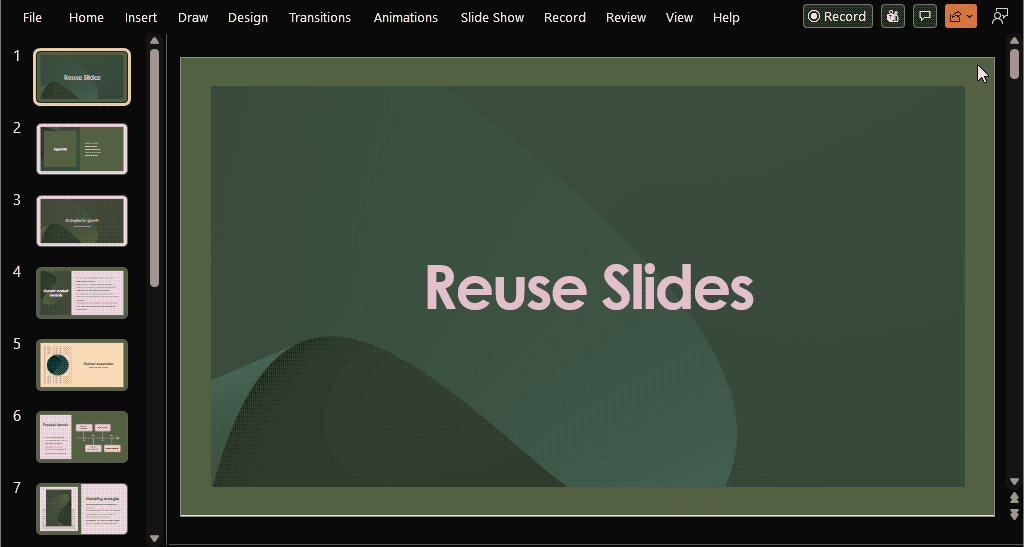
Task: Open the Slide Show tab
Action: [492, 18]
